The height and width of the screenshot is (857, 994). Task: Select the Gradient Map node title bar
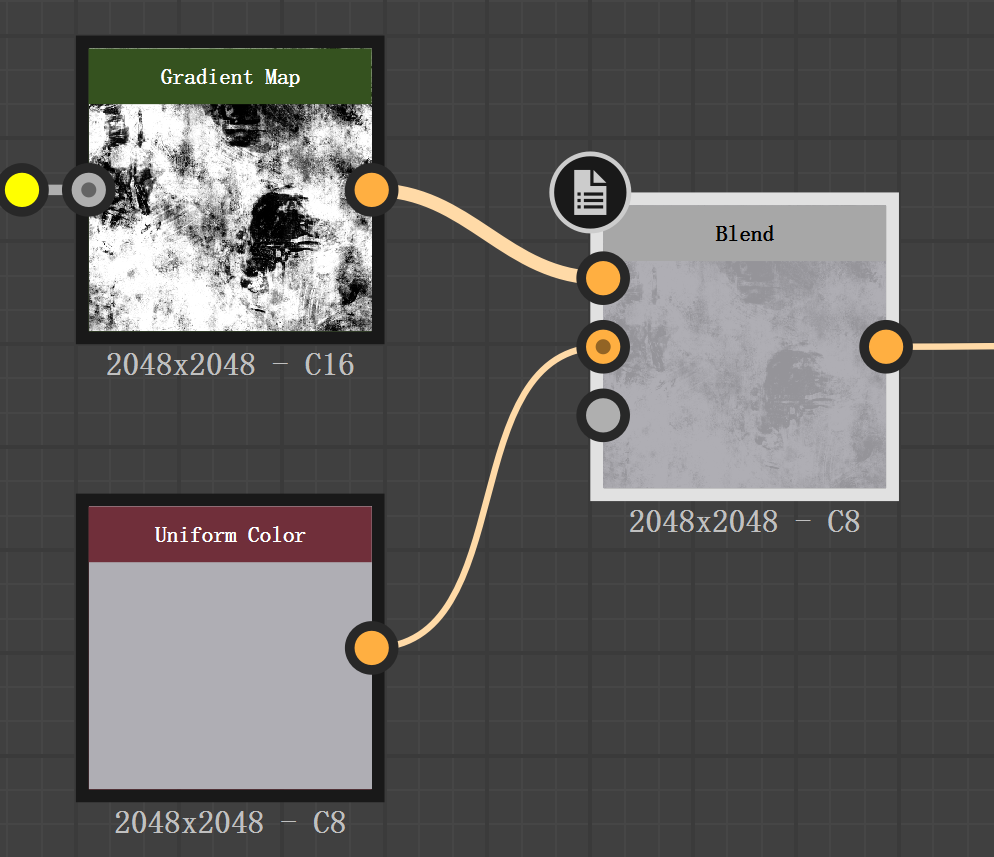230,77
